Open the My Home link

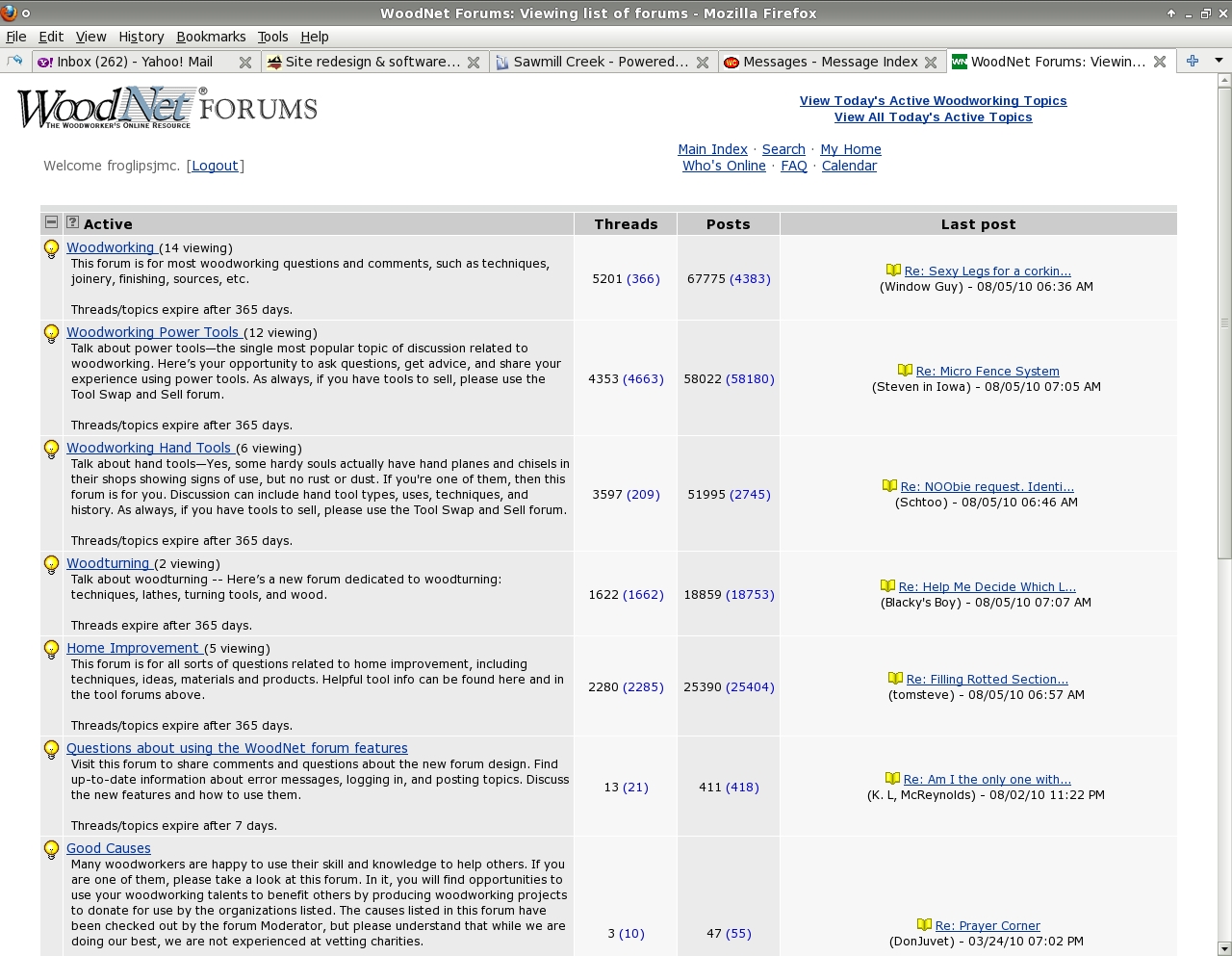click(851, 149)
